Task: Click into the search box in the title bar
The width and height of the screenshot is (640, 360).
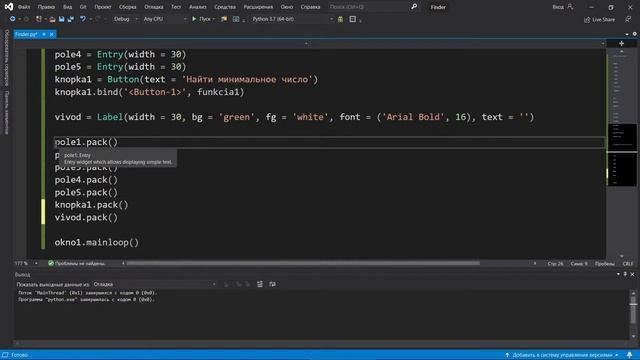Action: 367,7
